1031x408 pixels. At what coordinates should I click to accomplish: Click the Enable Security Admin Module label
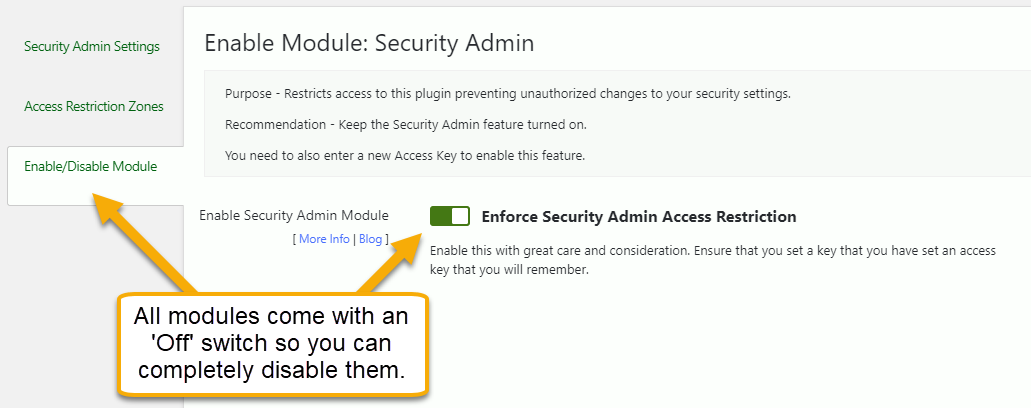[x=294, y=215]
